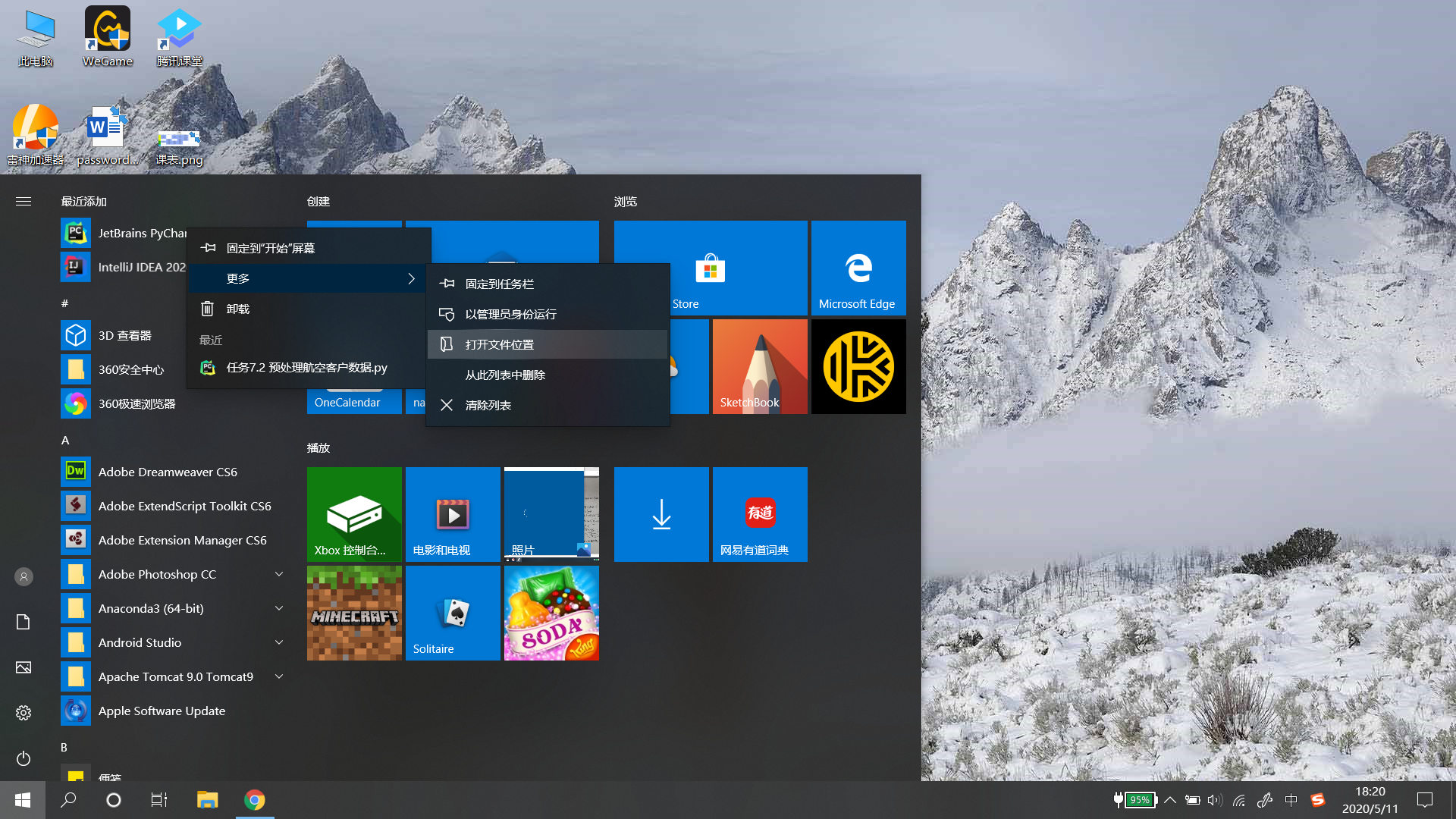Launch 3D 查看器 from app list
The height and width of the screenshot is (819, 1456).
click(174, 335)
